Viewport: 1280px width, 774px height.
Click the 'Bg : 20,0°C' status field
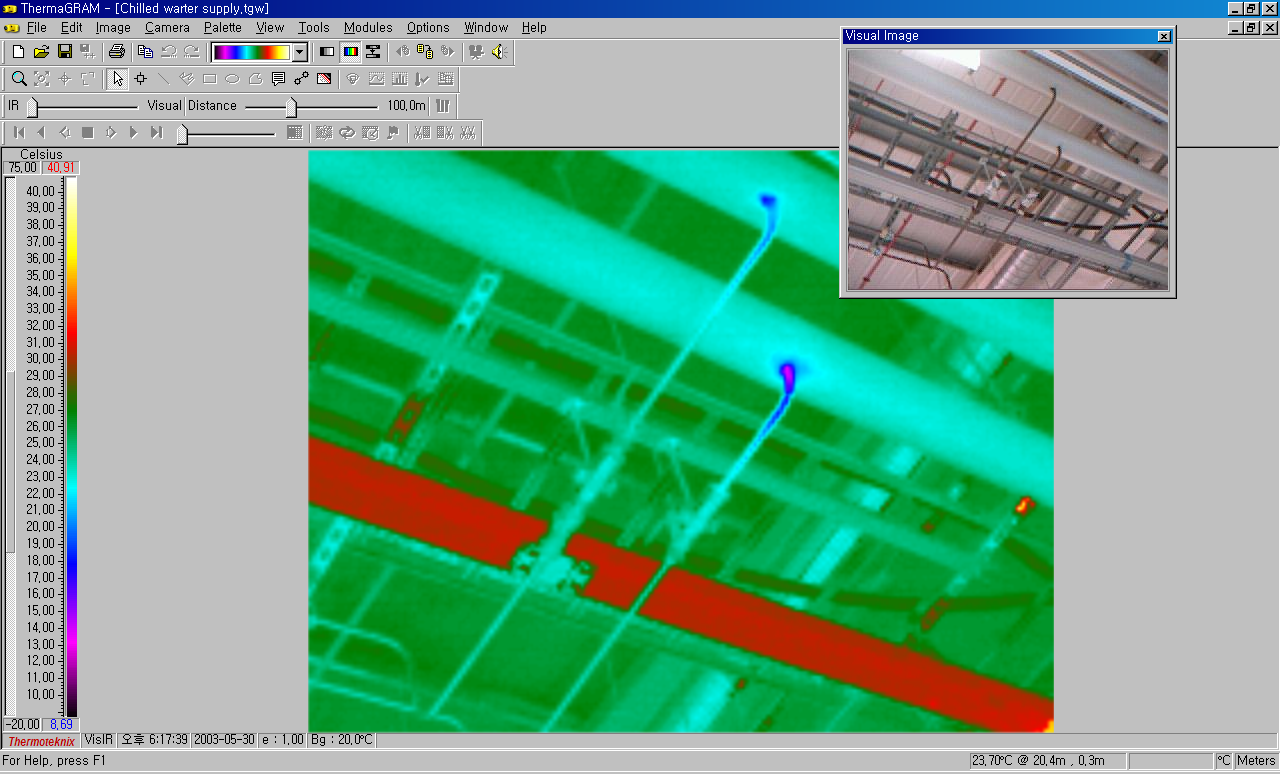pos(341,740)
